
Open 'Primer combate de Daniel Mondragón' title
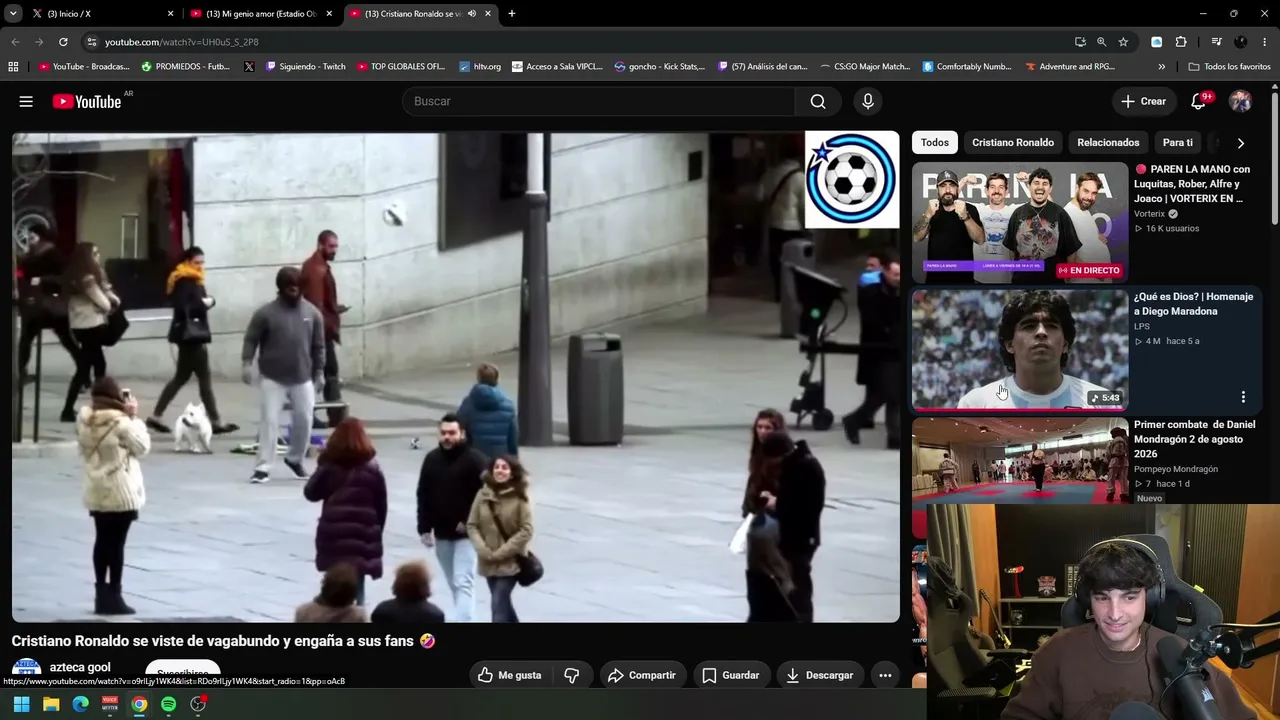coord(1194,439)
